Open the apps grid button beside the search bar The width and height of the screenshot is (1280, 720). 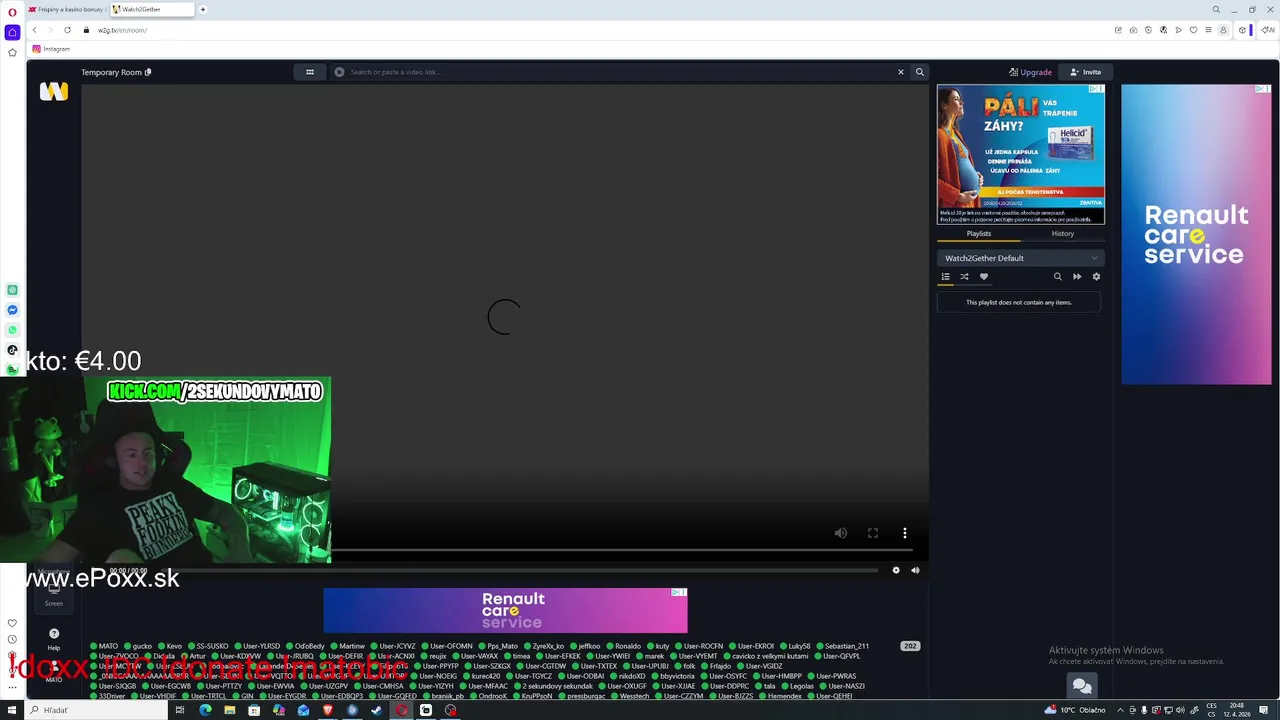coord(310,72)
